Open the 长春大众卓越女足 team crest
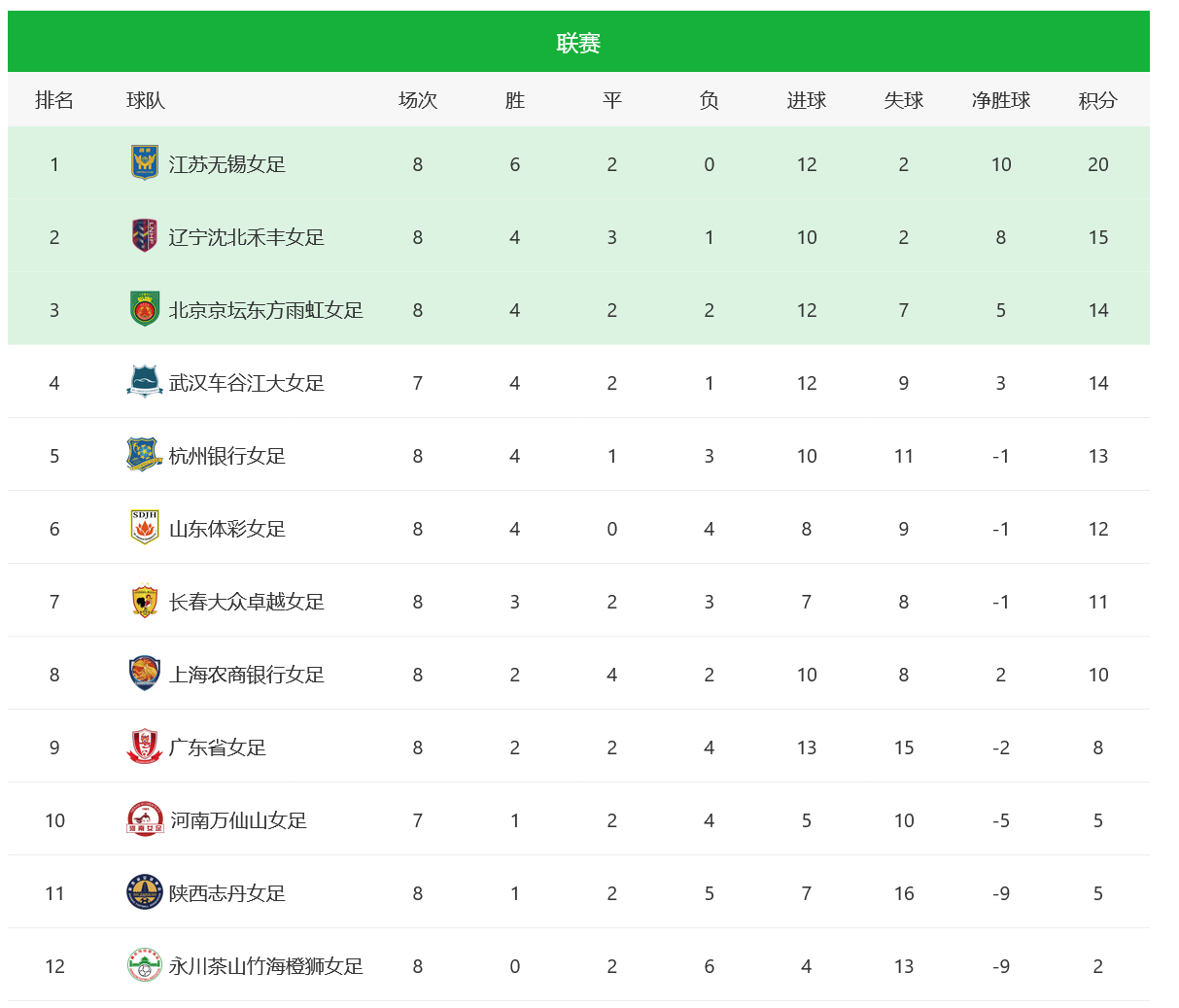Image resolution: width=1179 pixels, height=1008 pixels. (145, 601)
